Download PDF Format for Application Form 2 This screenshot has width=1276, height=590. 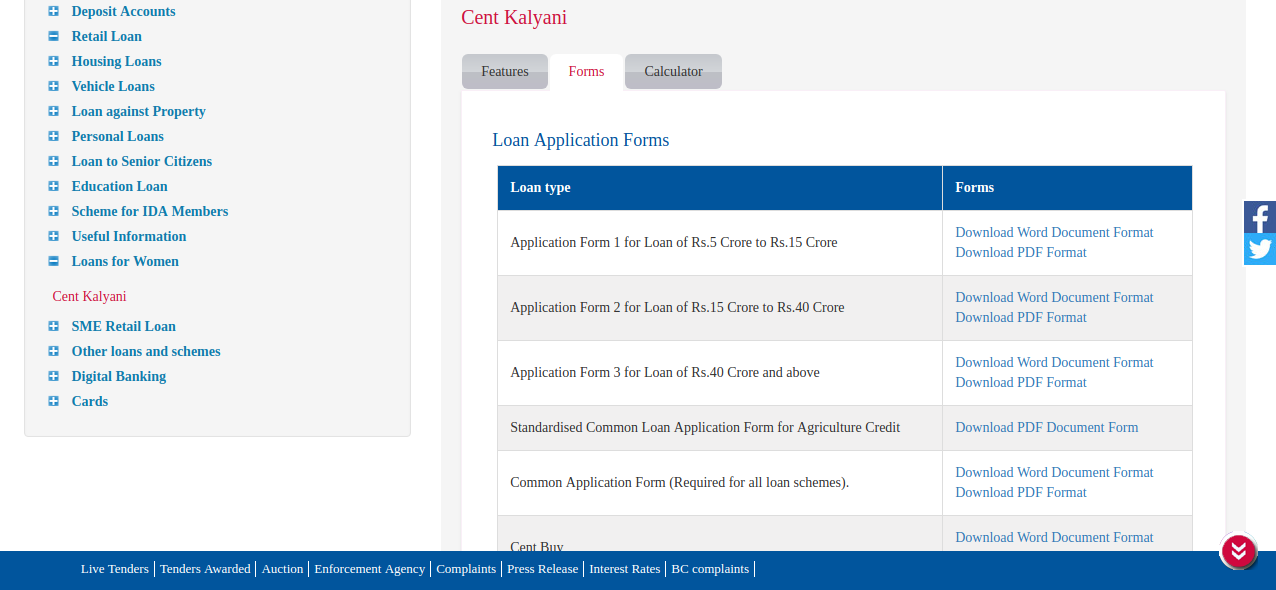tap(1020, 317)
